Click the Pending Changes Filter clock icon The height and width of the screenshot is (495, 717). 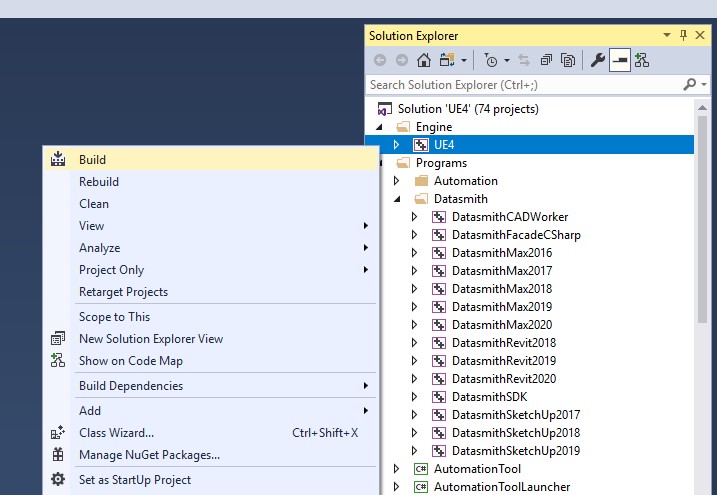pos(491,60)
